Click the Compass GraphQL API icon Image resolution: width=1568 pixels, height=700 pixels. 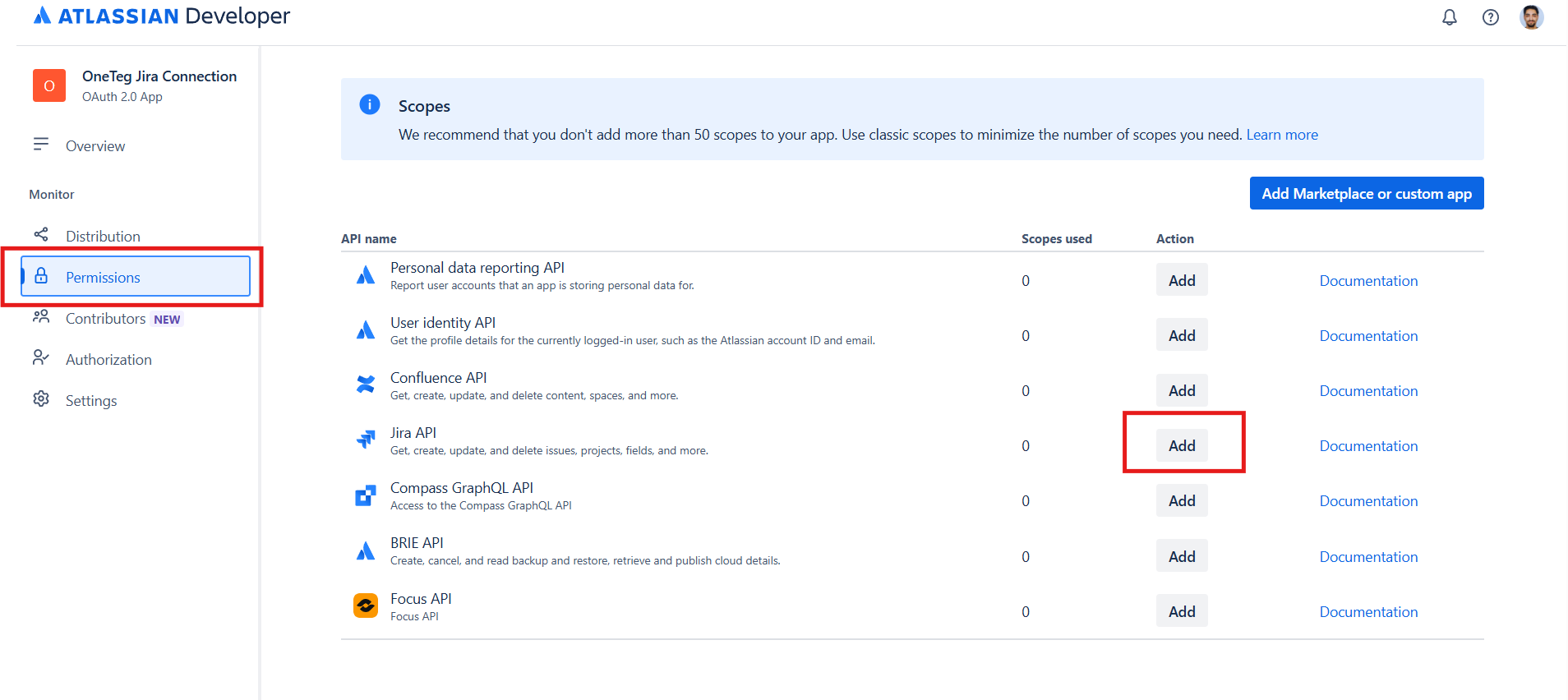366,495
